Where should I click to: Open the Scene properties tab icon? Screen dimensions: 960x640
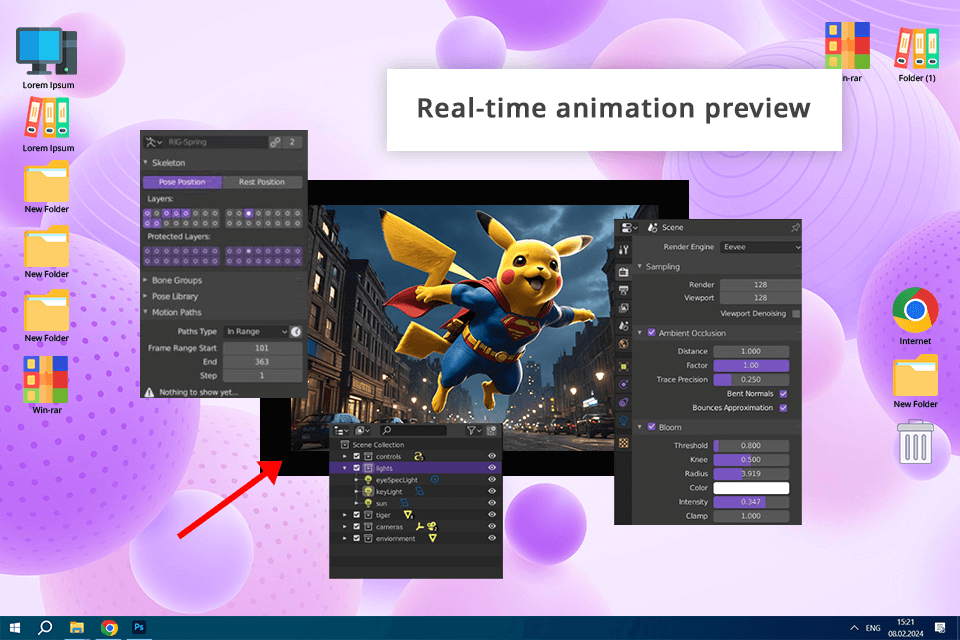click(x=623, y=326)
